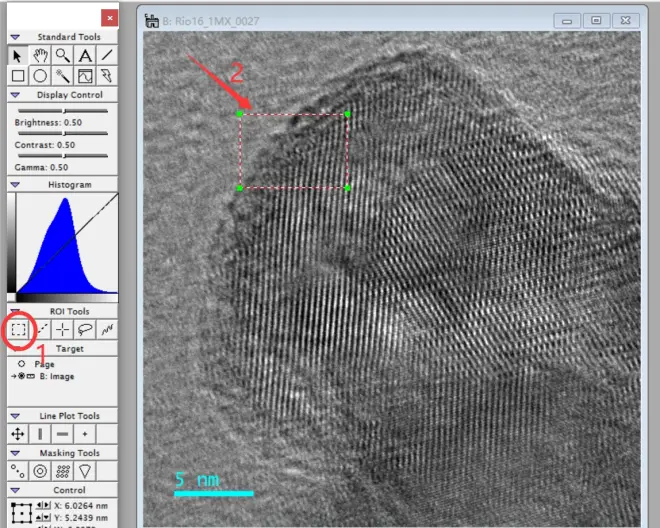This screenshot has width=660, height=528.
Task: Collapse the Standard Tools section
Action: click(15, 37)
